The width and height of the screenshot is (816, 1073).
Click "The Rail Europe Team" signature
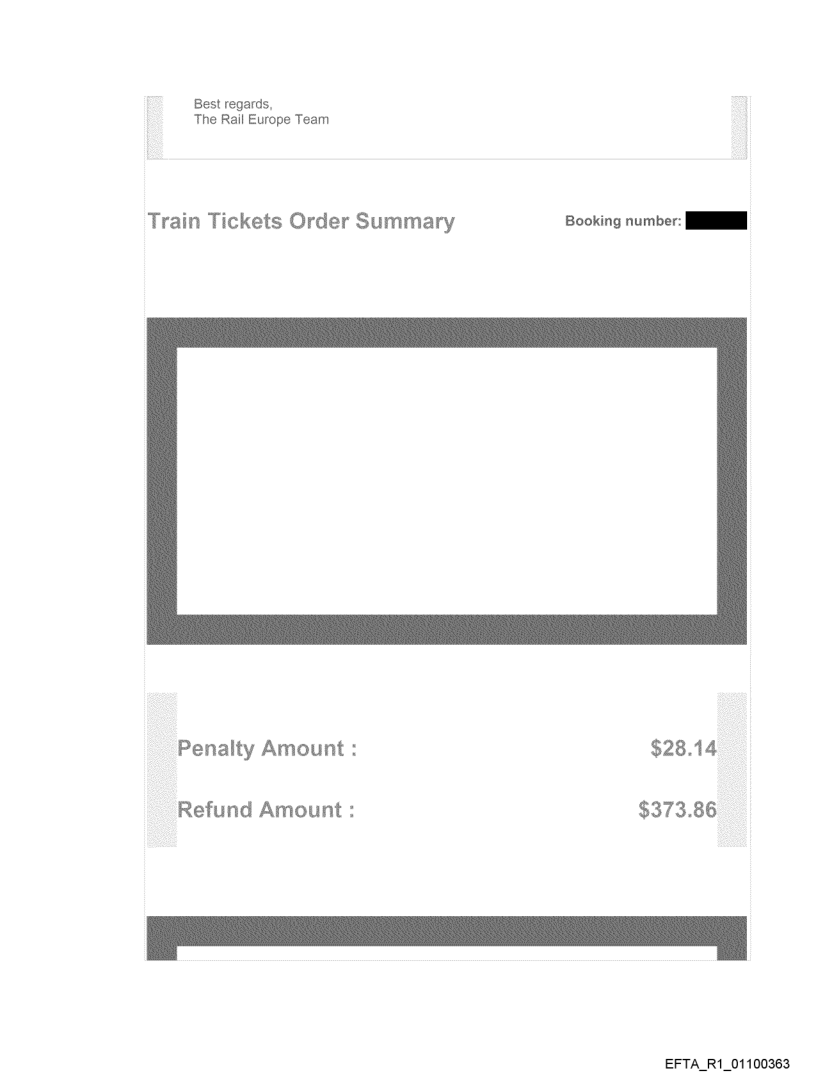click(261, 120)
